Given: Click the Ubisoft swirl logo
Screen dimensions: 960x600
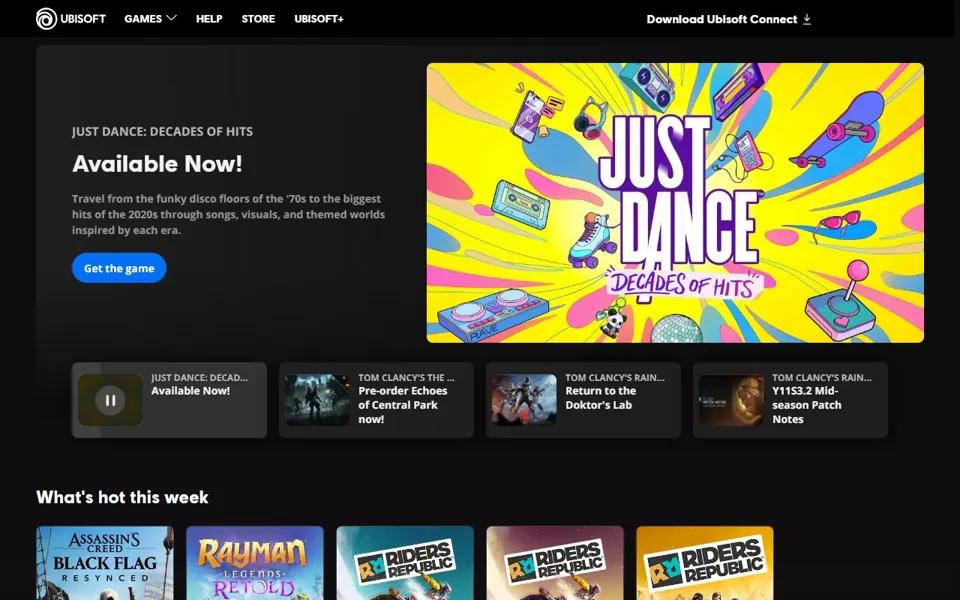Looking at the screenshot, I should pos(46,18).
